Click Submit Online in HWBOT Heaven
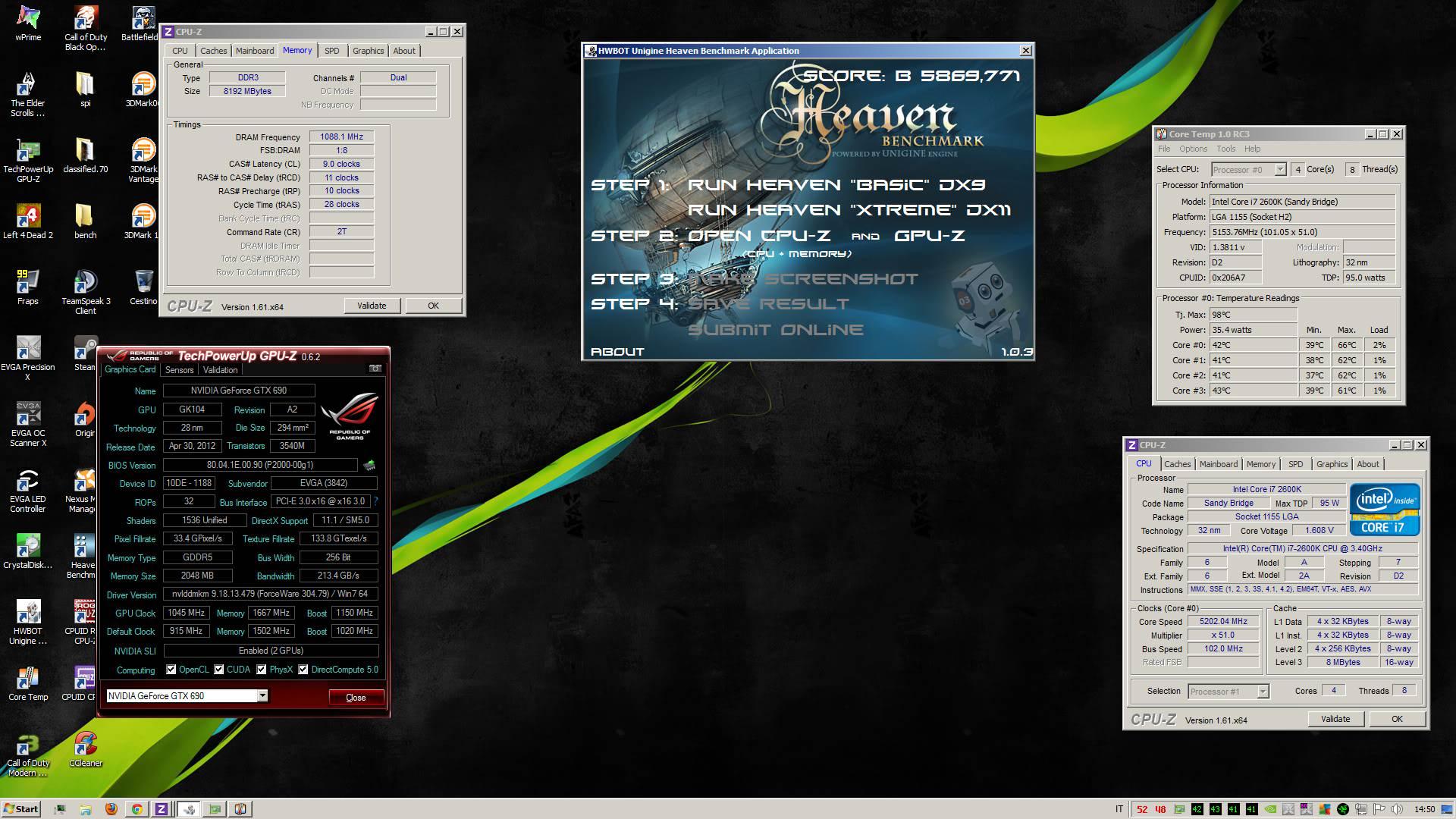The height and width of the screenshot is (819, 1456). 775,330
